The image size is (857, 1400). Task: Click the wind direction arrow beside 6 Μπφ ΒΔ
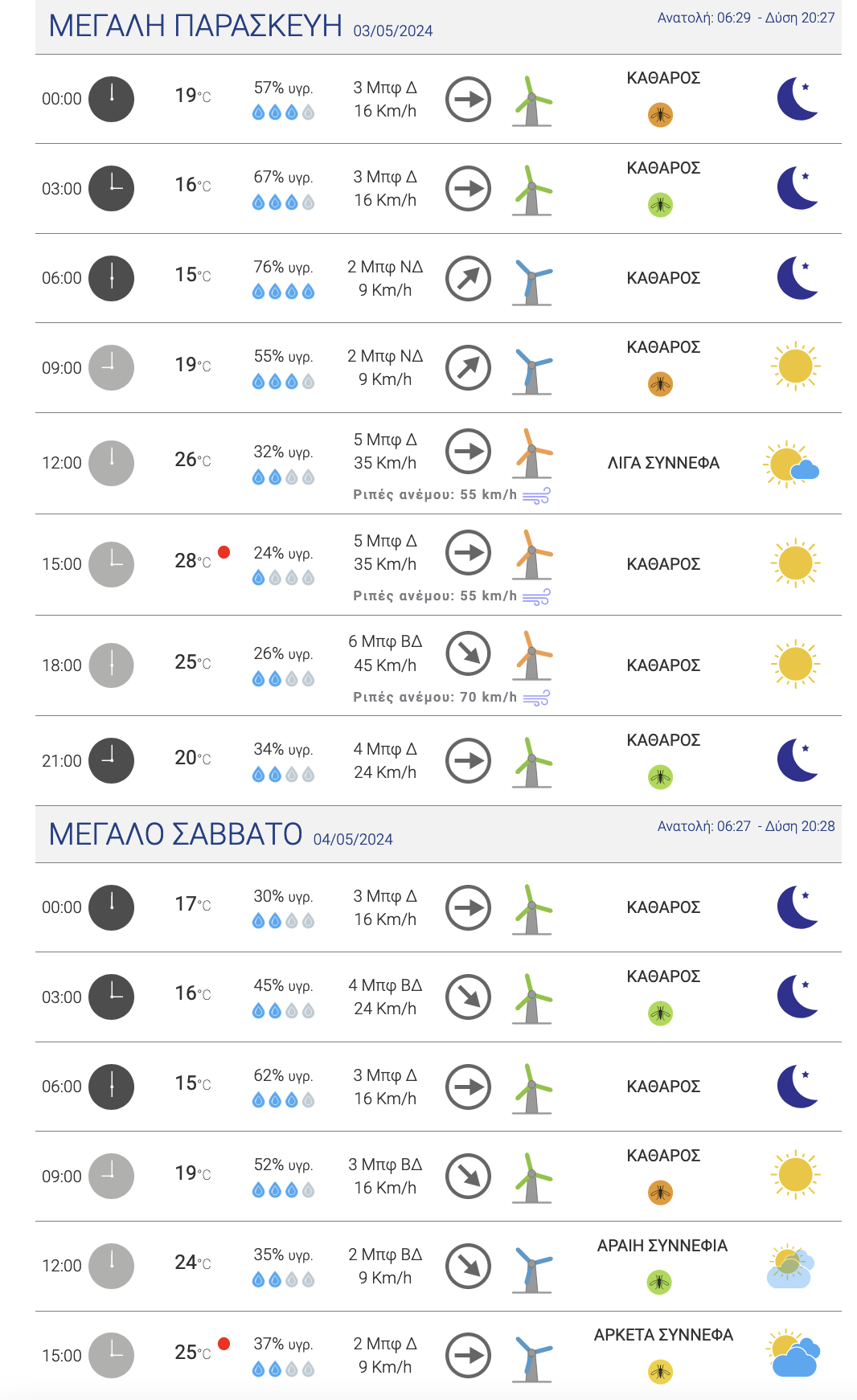468,653
